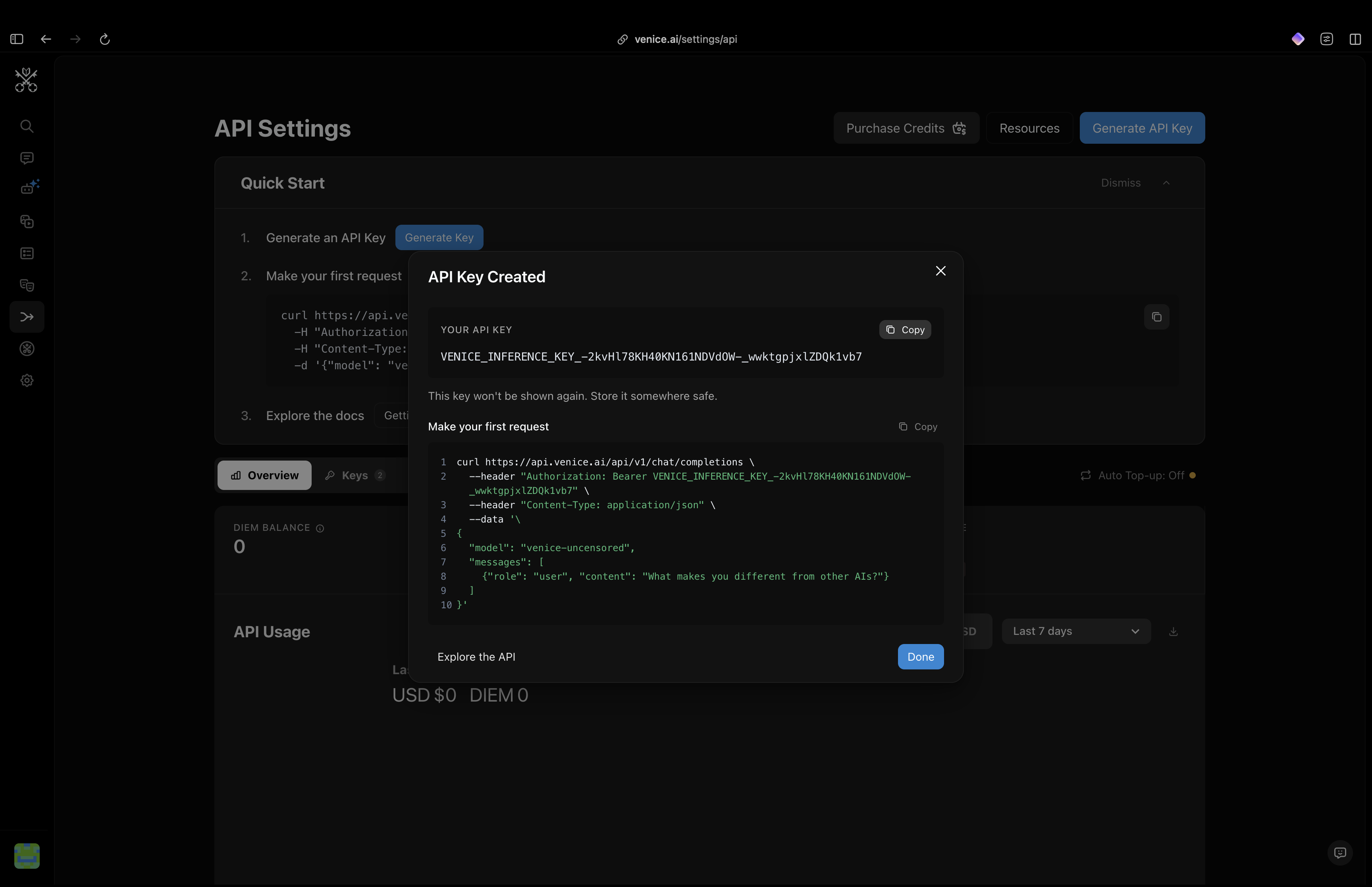Click the "USD $0" usage total

tap(424, 695)
